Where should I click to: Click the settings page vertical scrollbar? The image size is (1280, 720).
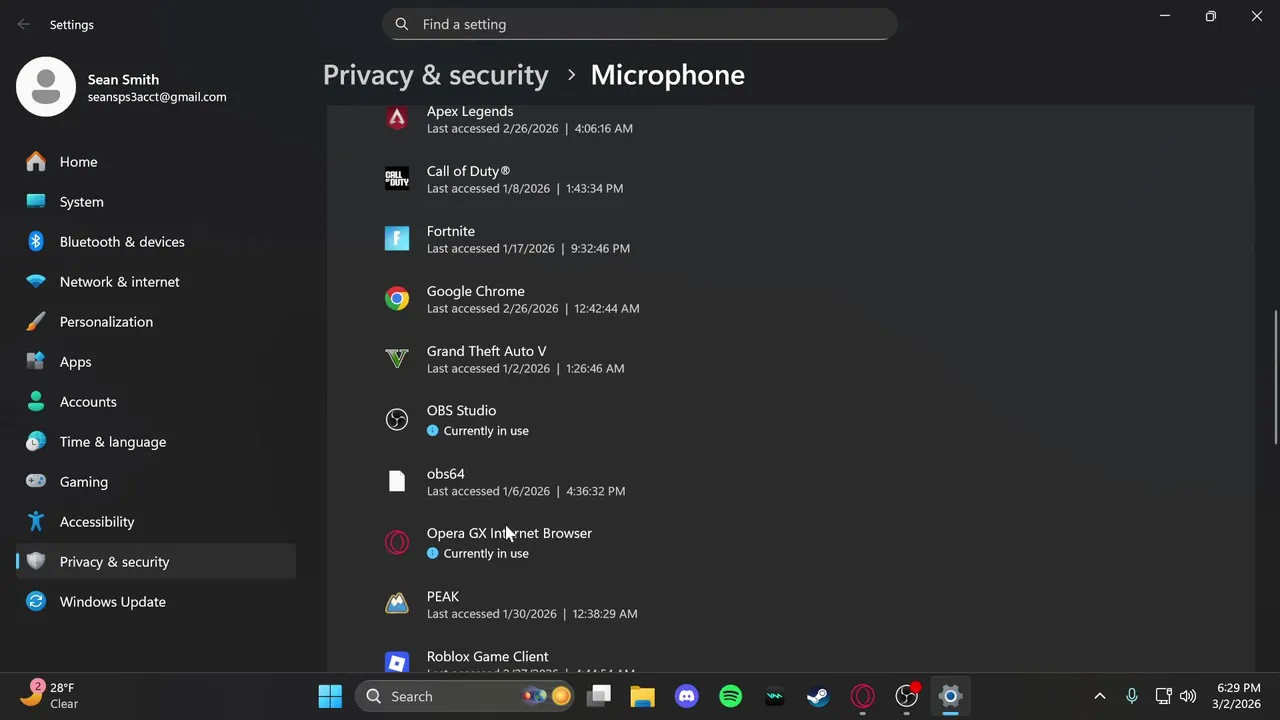coord(1275,377)
